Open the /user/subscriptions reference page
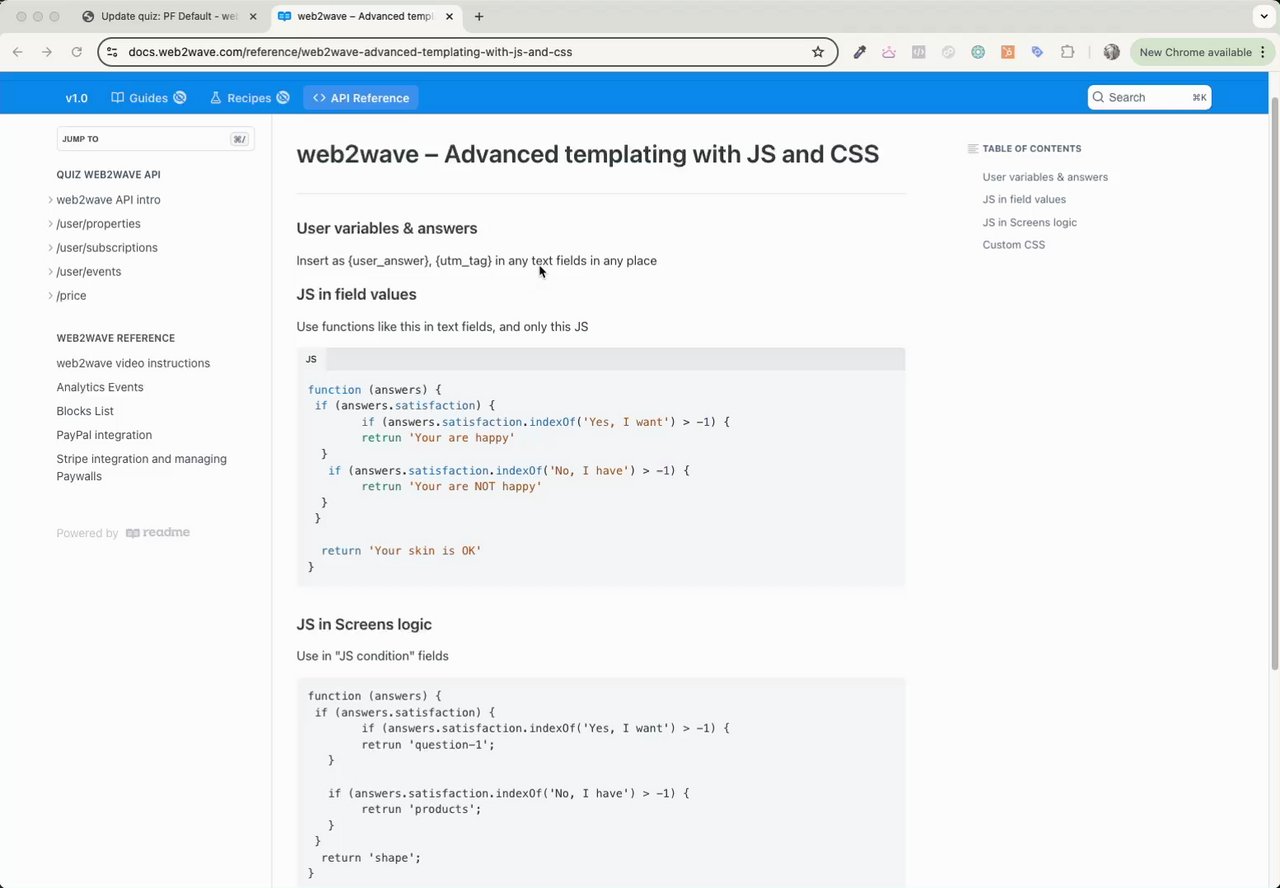The image size is (1280, 888). pyautogui.click(x=107, y=248)
